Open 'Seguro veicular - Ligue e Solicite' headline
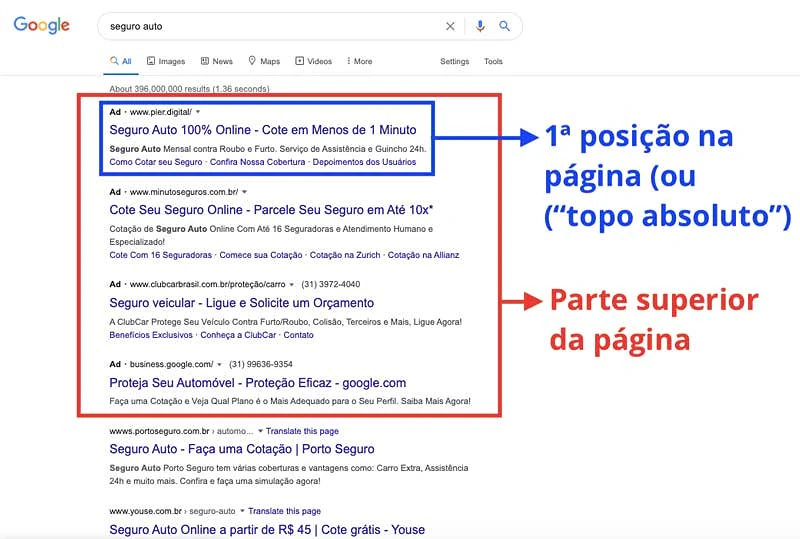 pyautogui.click(x=241, y=303)
